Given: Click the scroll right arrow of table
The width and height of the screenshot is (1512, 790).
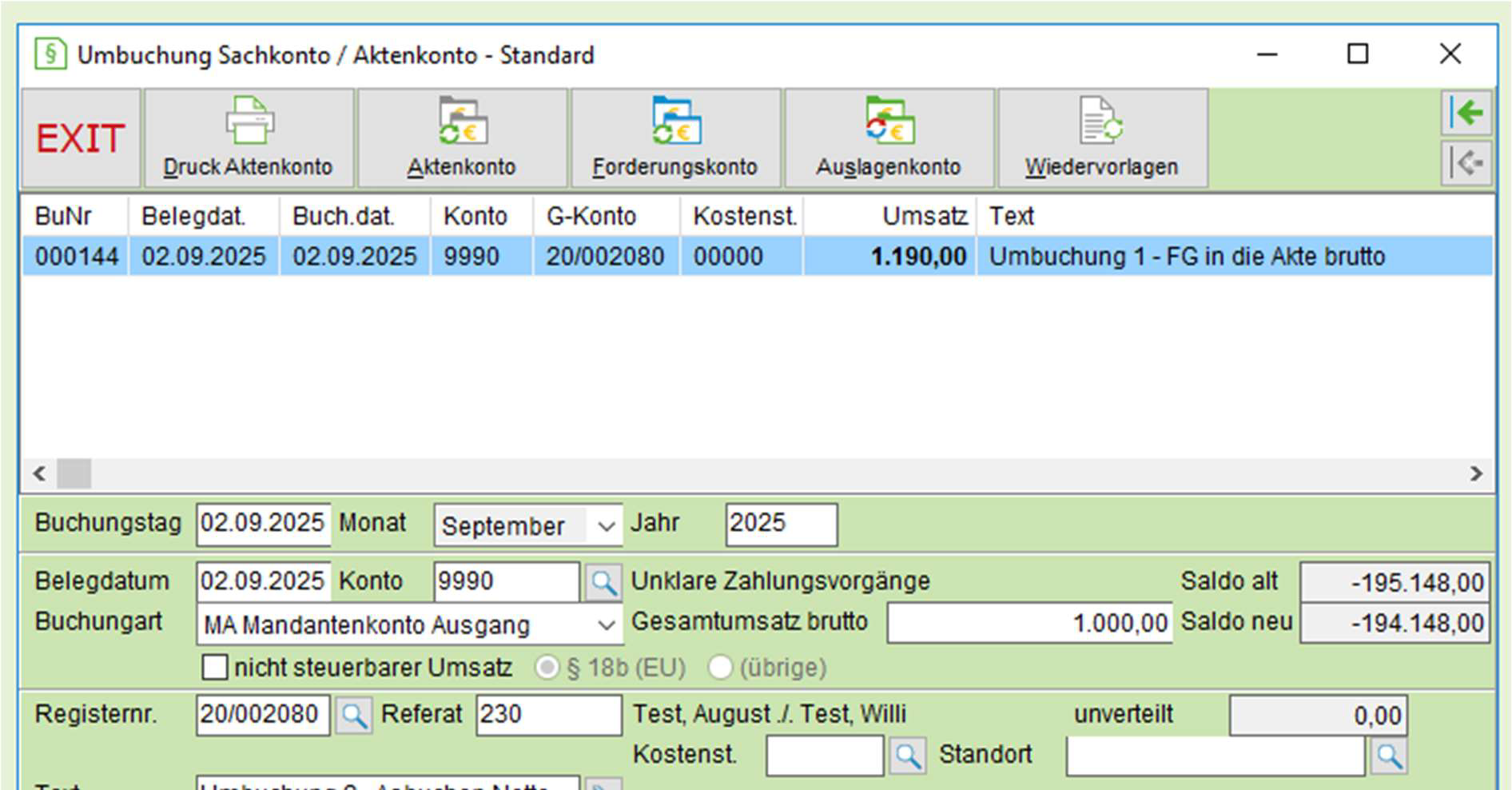Looking at the screenshot, I should (1476, 473).
